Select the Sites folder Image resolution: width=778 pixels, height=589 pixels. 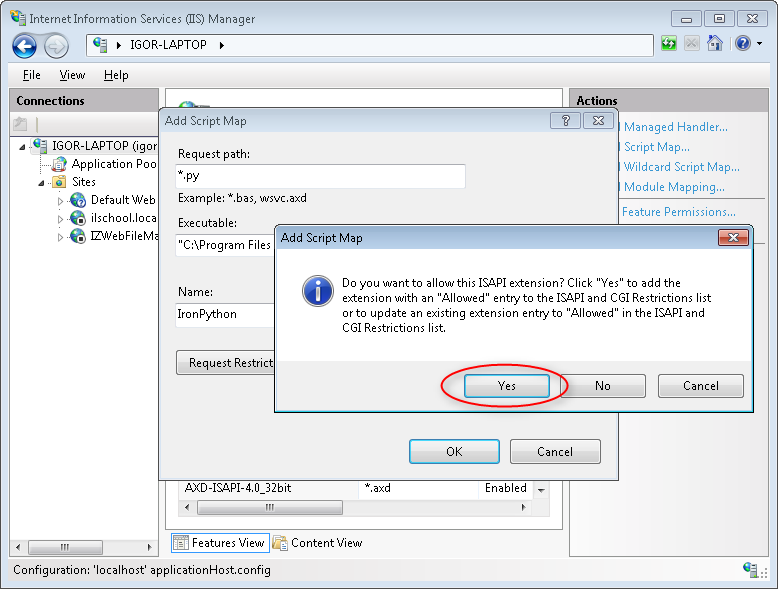(83, 182)
